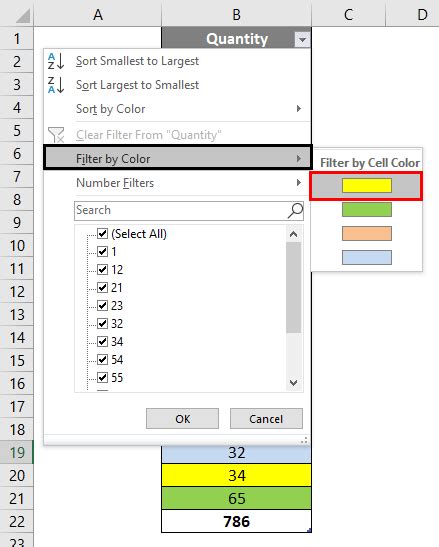Click the Clear Filter funnel icon
439x547 pixels.
pyautogui.click(x=56, y=135)
